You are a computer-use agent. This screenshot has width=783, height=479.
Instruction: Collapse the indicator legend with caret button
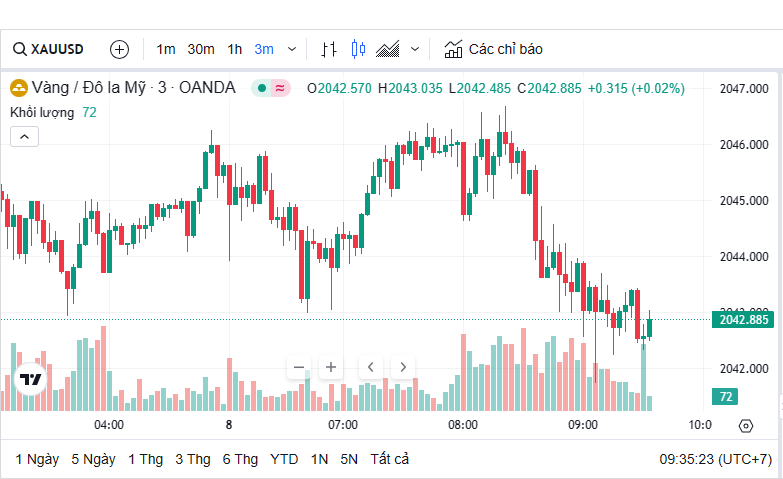(25, 137)
